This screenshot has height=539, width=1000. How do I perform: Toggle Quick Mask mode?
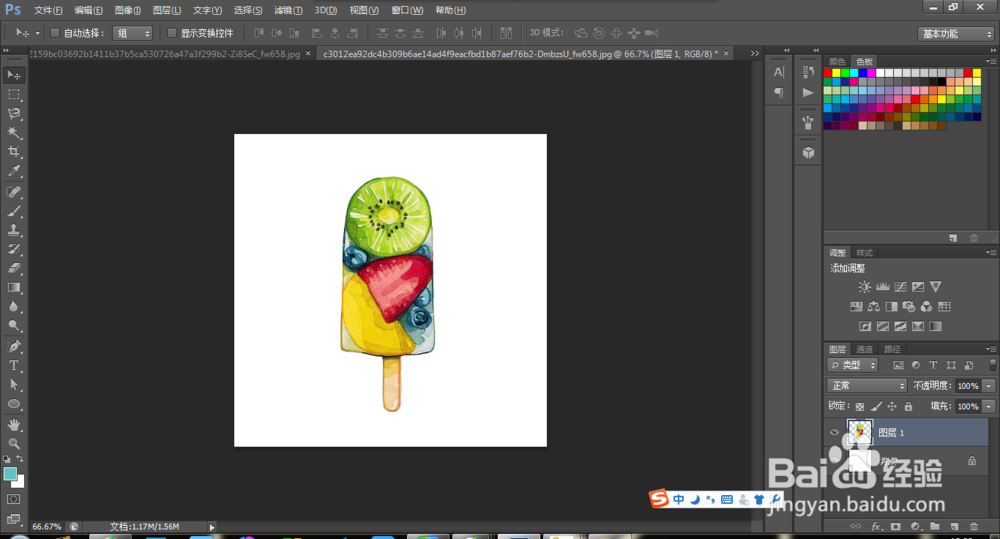(13, 499)
